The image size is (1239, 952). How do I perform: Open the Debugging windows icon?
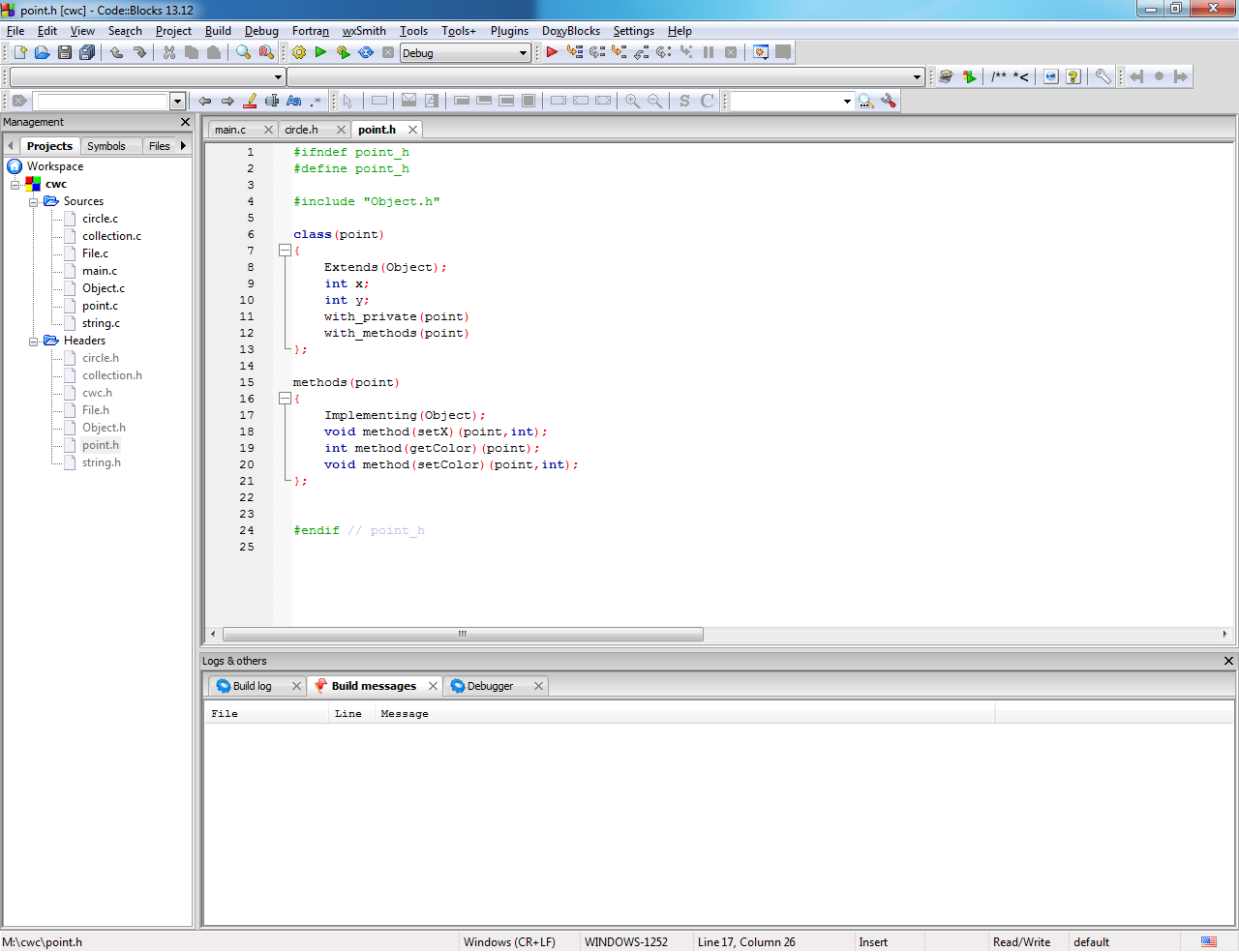click(x=761, y=52)
